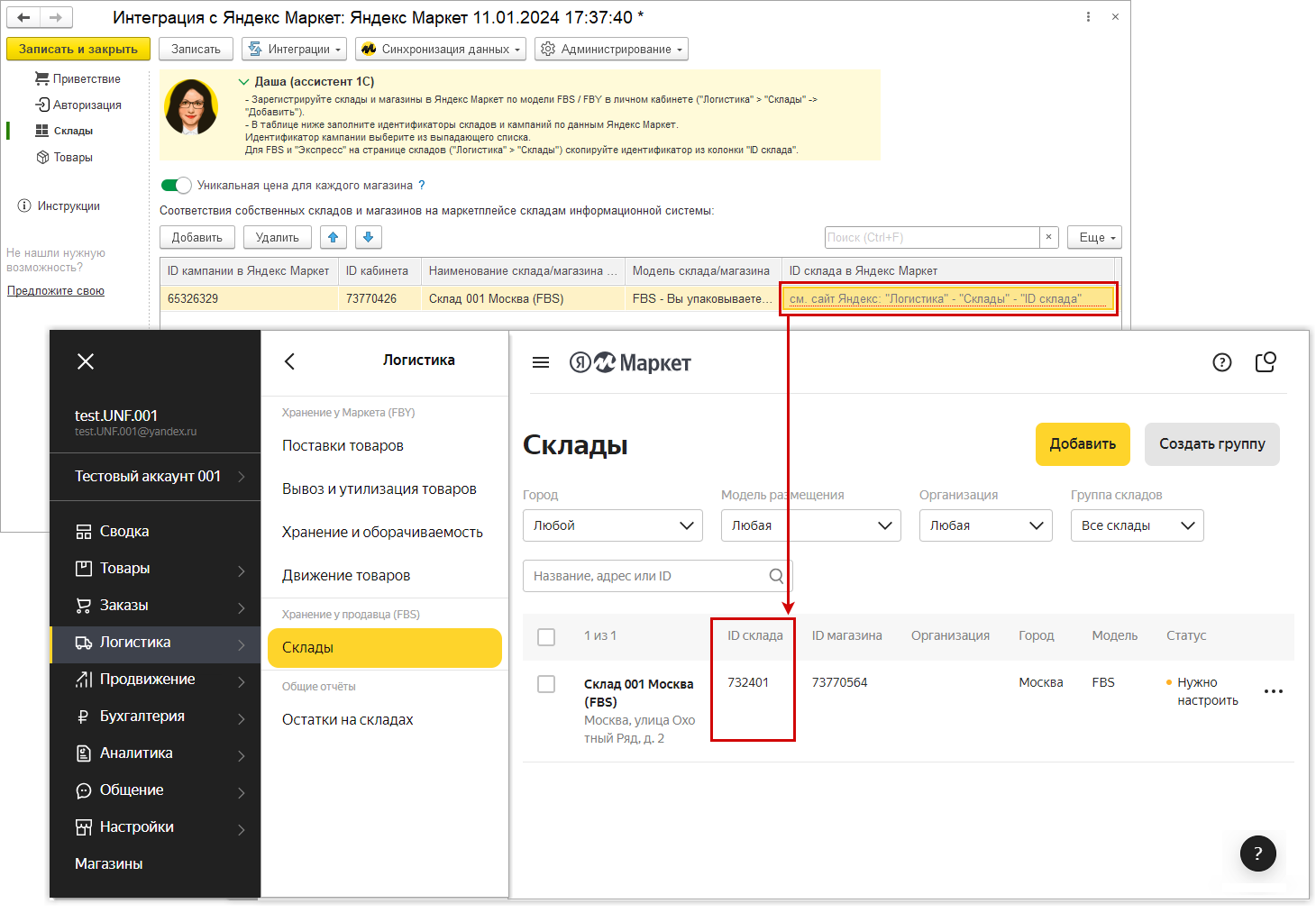Open the Организация filter dropdown

tap(986, 525)
